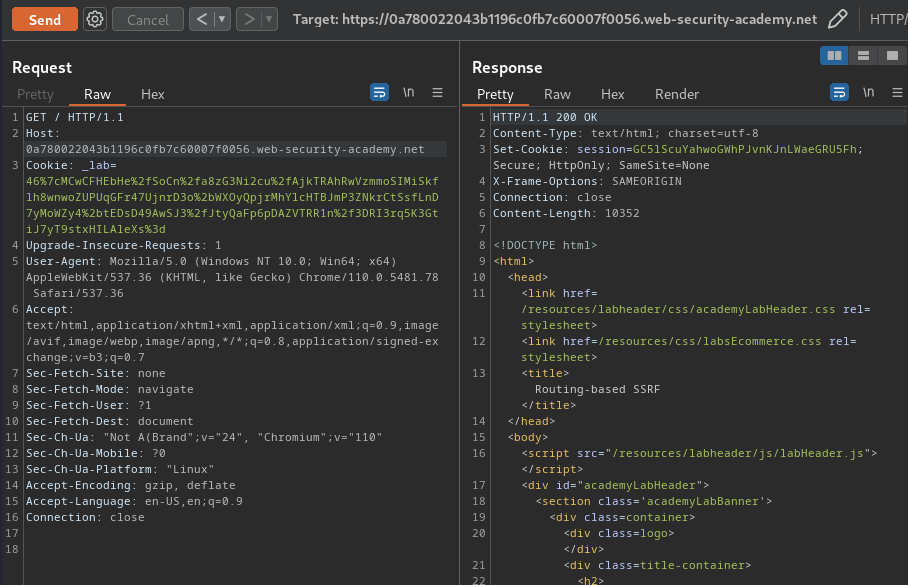Click 'Connection: close' in the request
This screenshot has width=908, height=585.
(x=85, y=517)
